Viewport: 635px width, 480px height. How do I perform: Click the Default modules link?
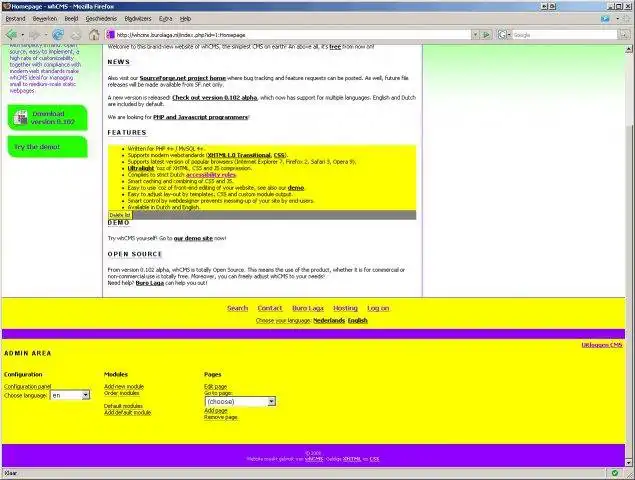[123, 406]
